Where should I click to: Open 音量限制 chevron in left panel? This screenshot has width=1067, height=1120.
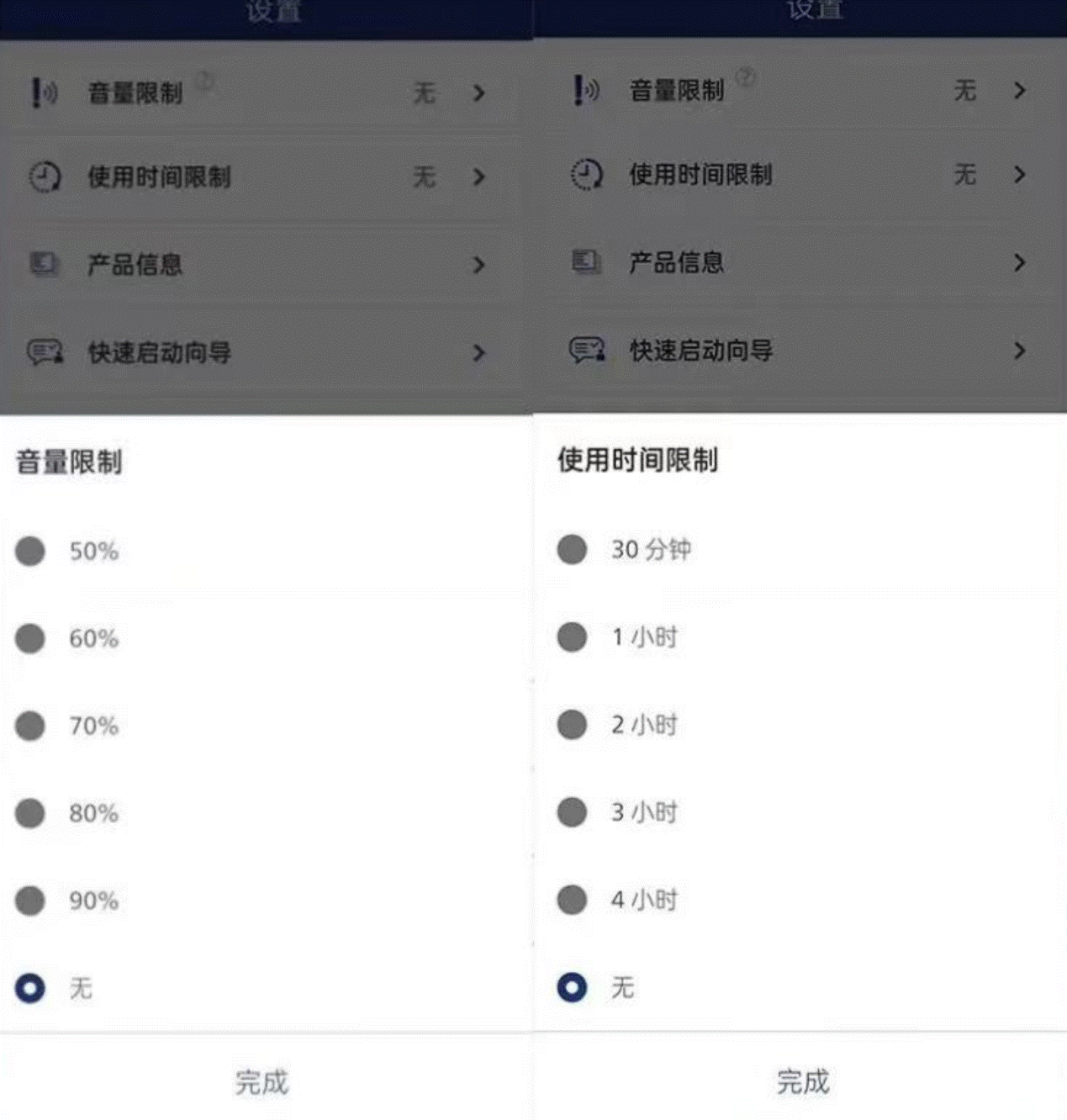tap(479, 92)
